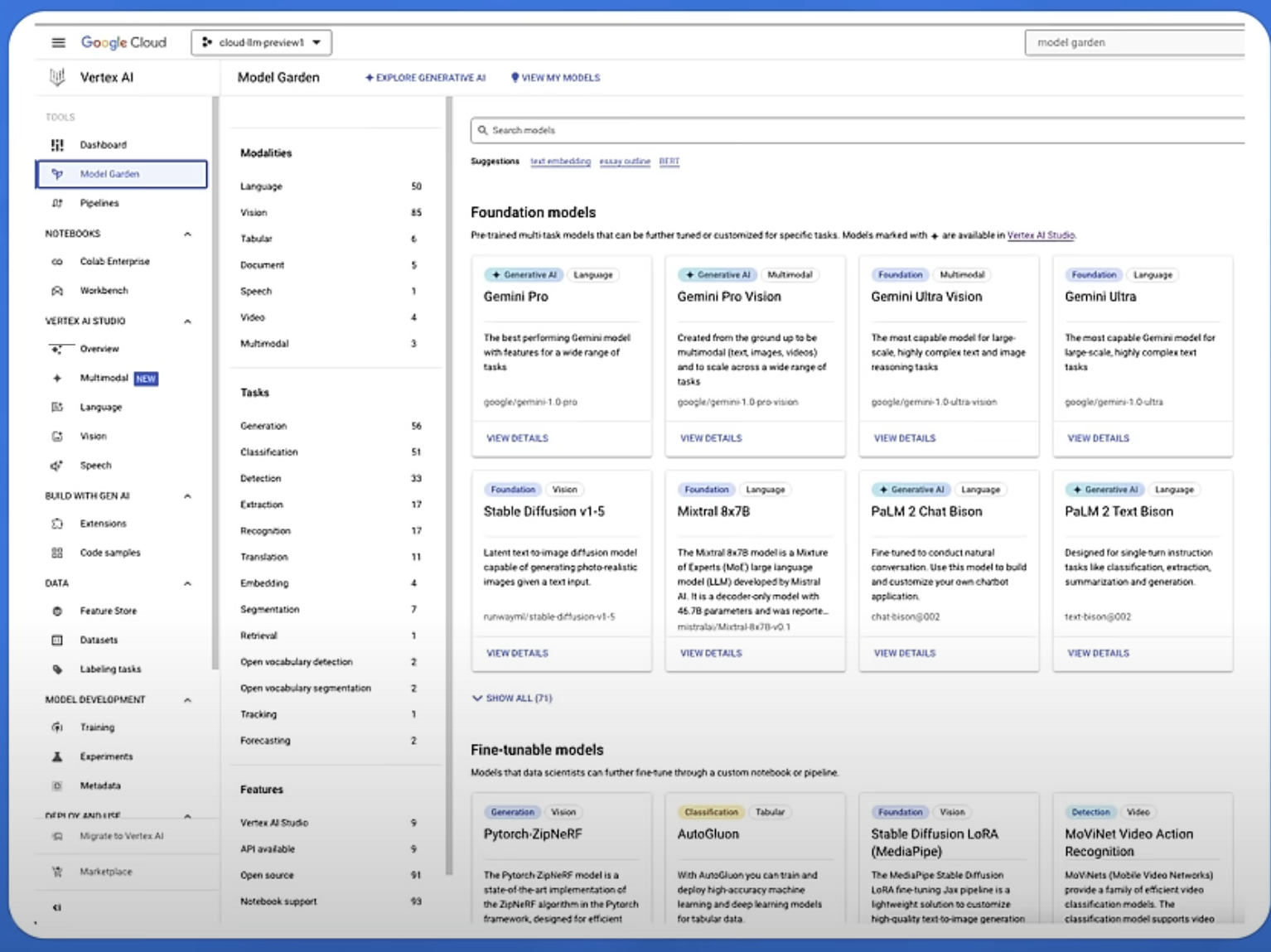View details of Stable Diffusion v1-5
1271x952 pixels.
coord(517,654)
